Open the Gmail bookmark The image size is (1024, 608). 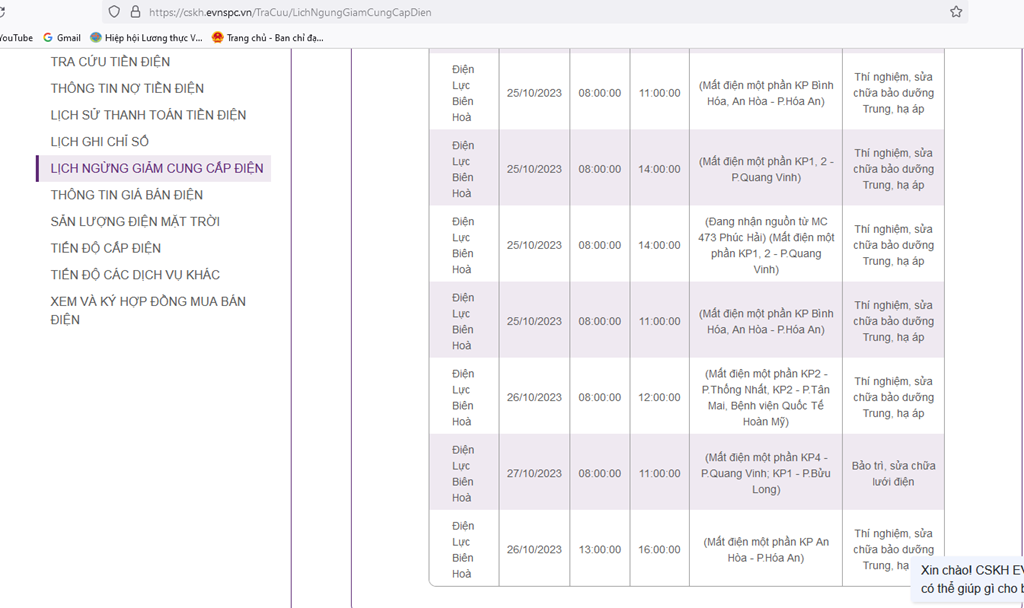(x=61, y=38)
